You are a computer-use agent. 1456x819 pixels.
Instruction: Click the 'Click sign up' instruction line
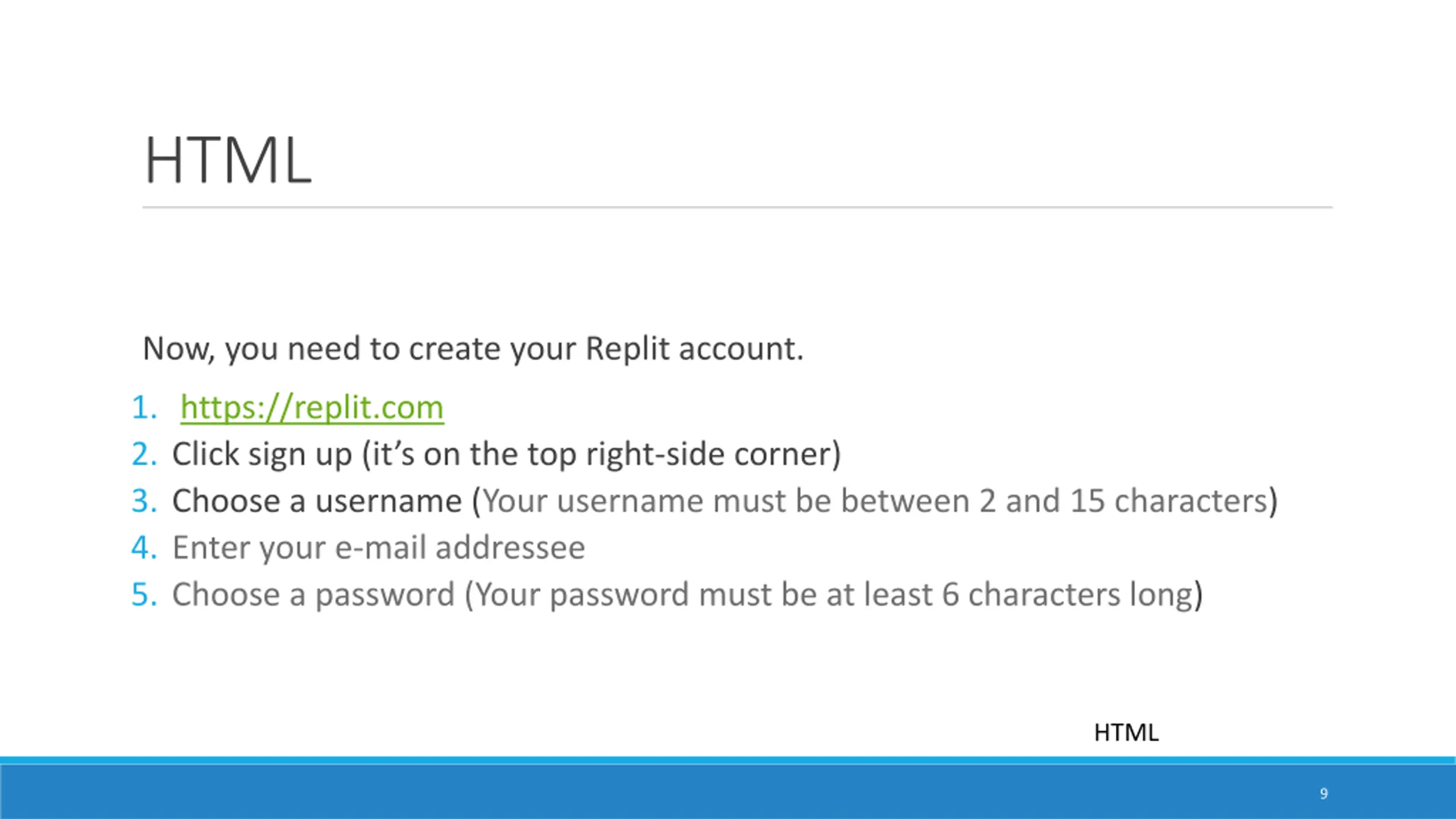pos(506,454)
